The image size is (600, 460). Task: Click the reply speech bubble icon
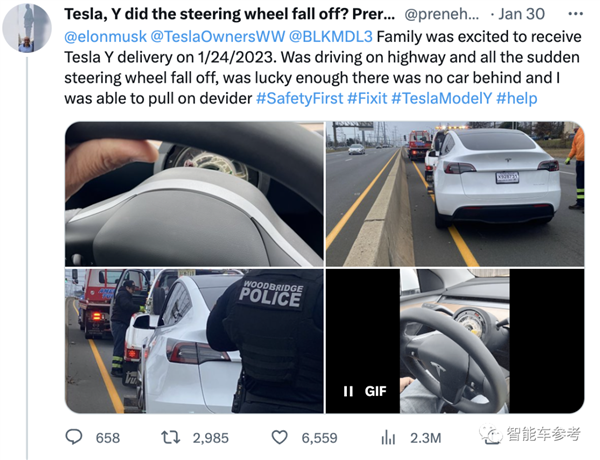(74, 437)
